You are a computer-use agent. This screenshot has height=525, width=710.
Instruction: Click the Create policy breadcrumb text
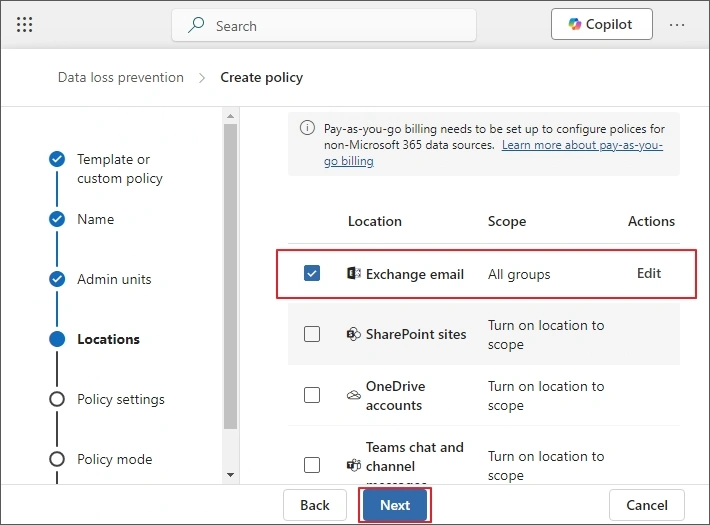tap(262, 77)
